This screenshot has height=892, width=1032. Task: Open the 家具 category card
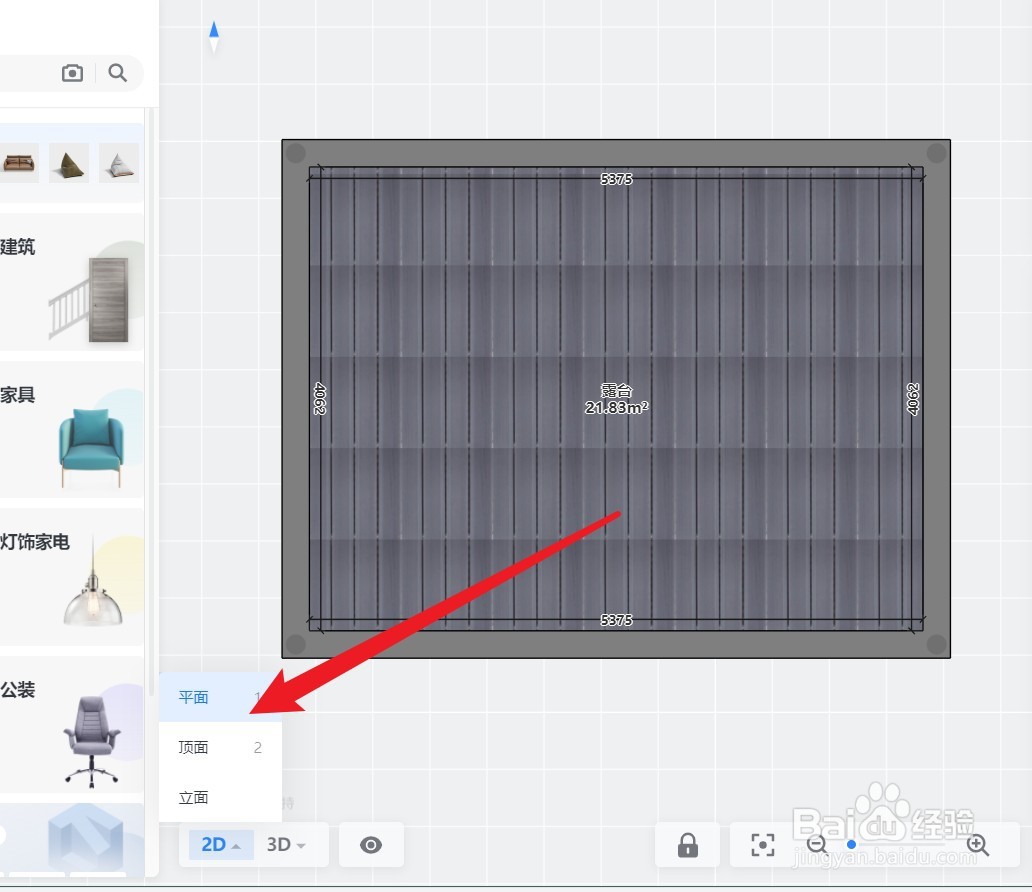(71, 430)
